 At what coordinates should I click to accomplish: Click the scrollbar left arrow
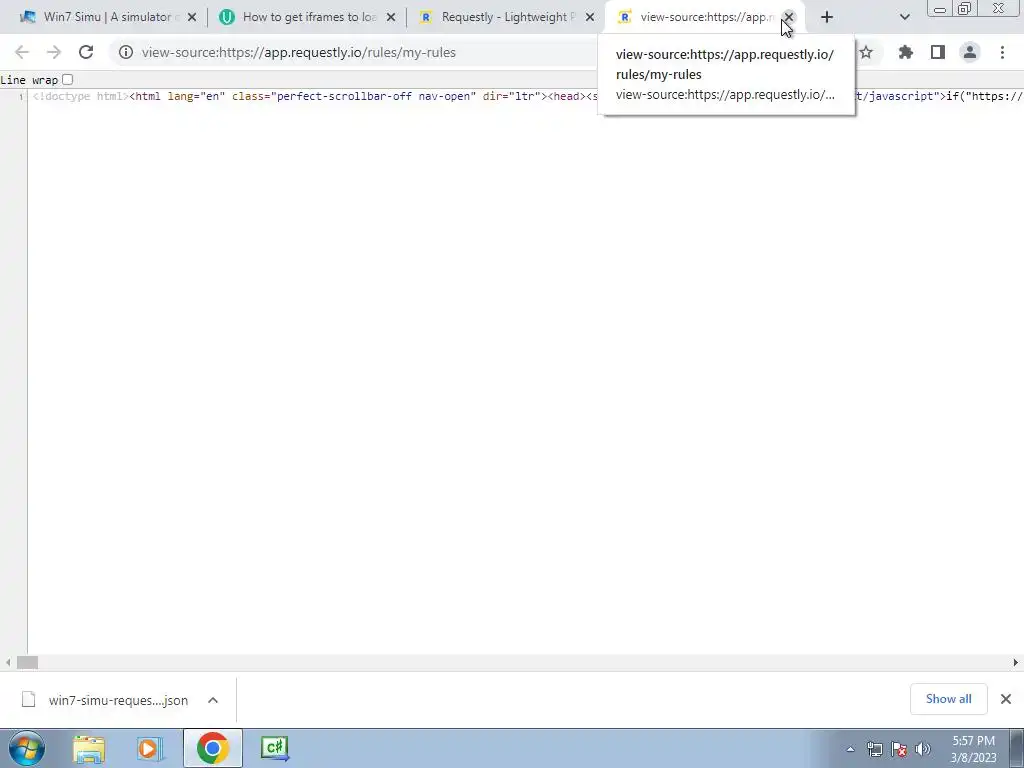(x=7, y=663)
